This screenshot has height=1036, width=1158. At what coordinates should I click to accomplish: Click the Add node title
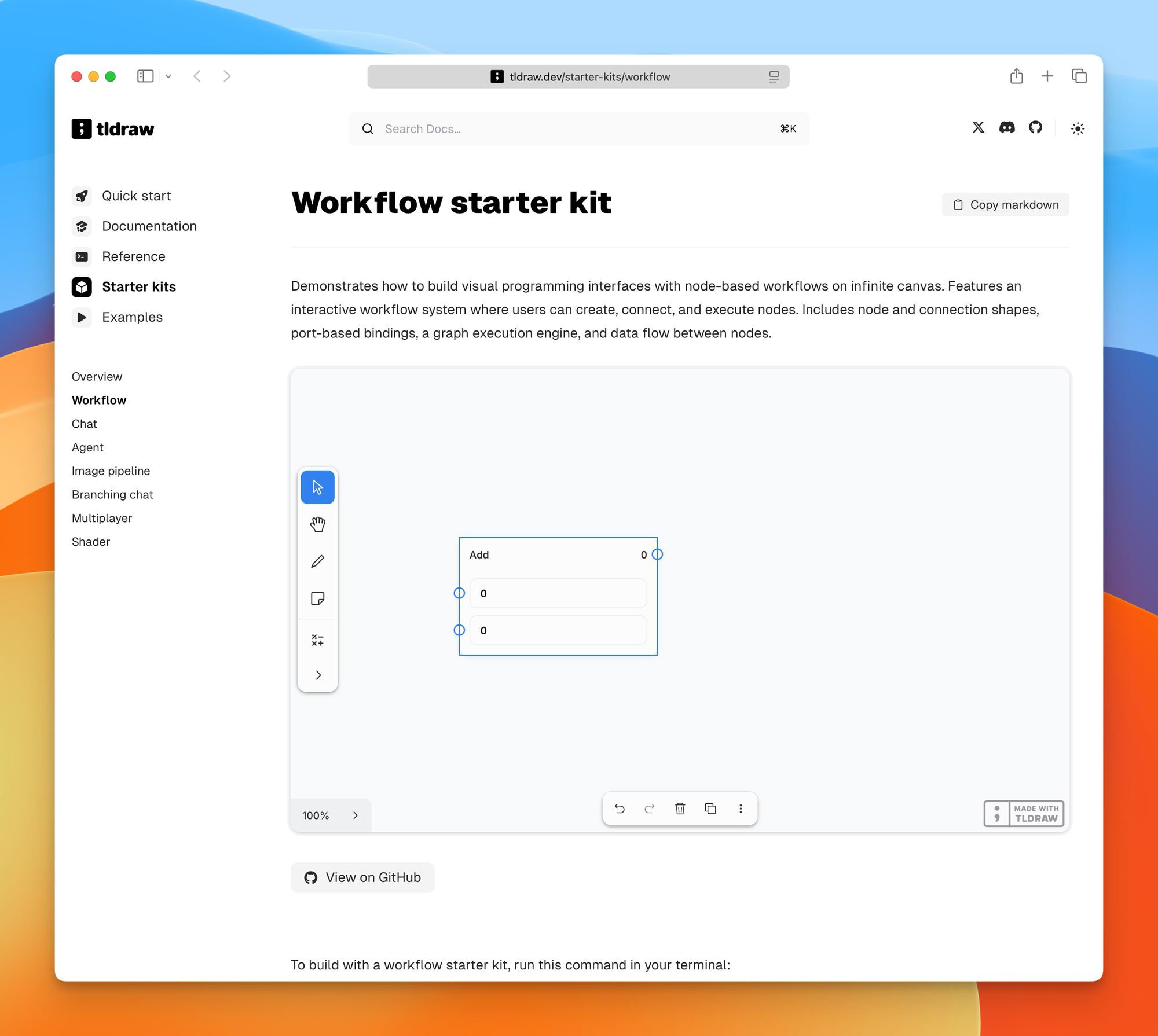tap(479, 554)
